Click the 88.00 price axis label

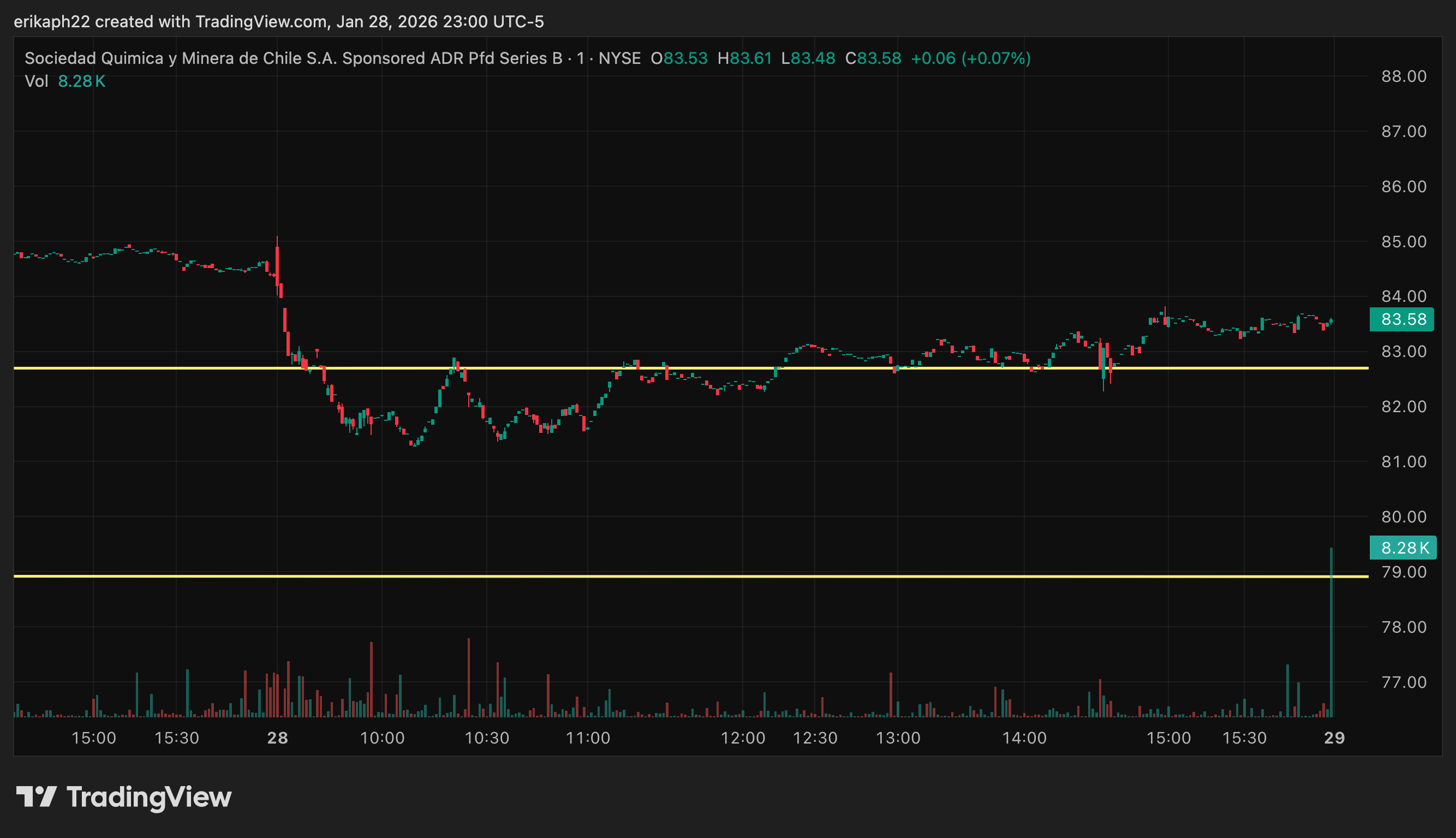(x=1404, y=76)
